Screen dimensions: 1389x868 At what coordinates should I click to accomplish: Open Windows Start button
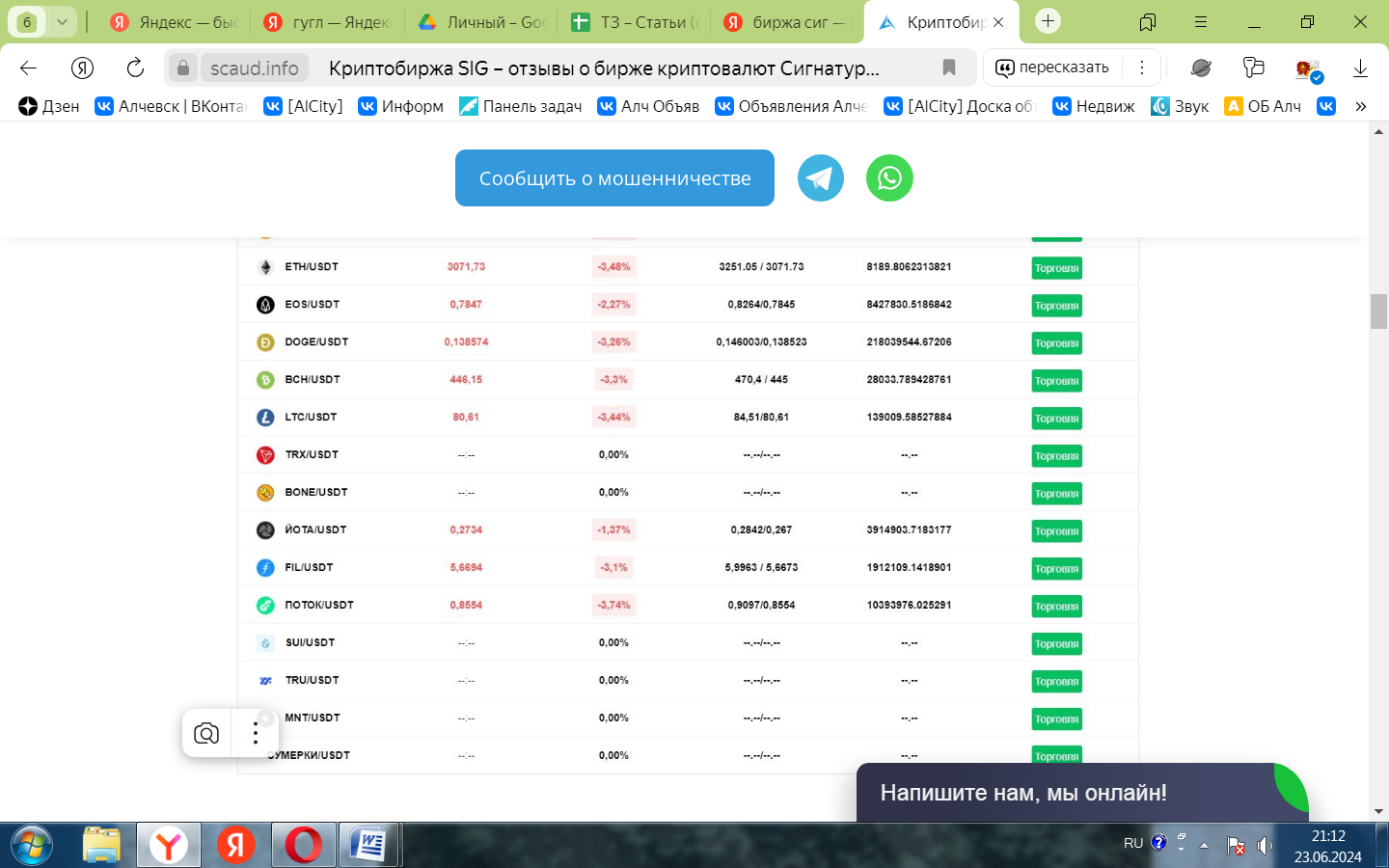tap(31, 846)
